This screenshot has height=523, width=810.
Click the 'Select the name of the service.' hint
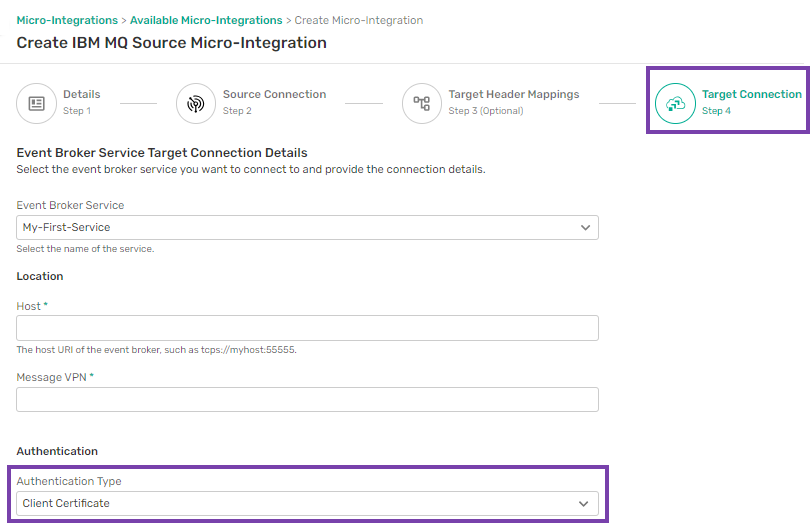tap(85, 249)
